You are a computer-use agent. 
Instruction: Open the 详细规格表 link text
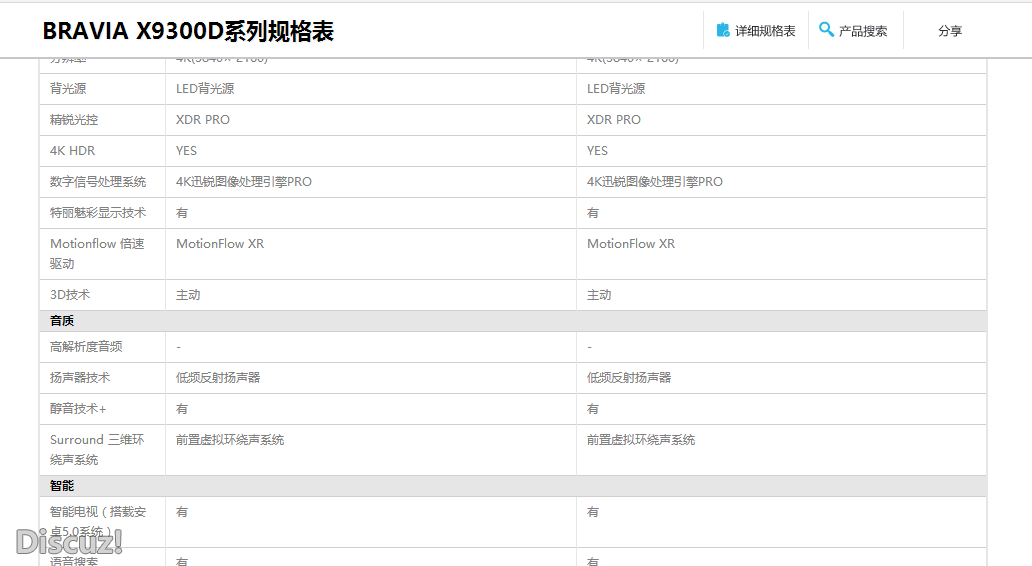coord(765,31)
